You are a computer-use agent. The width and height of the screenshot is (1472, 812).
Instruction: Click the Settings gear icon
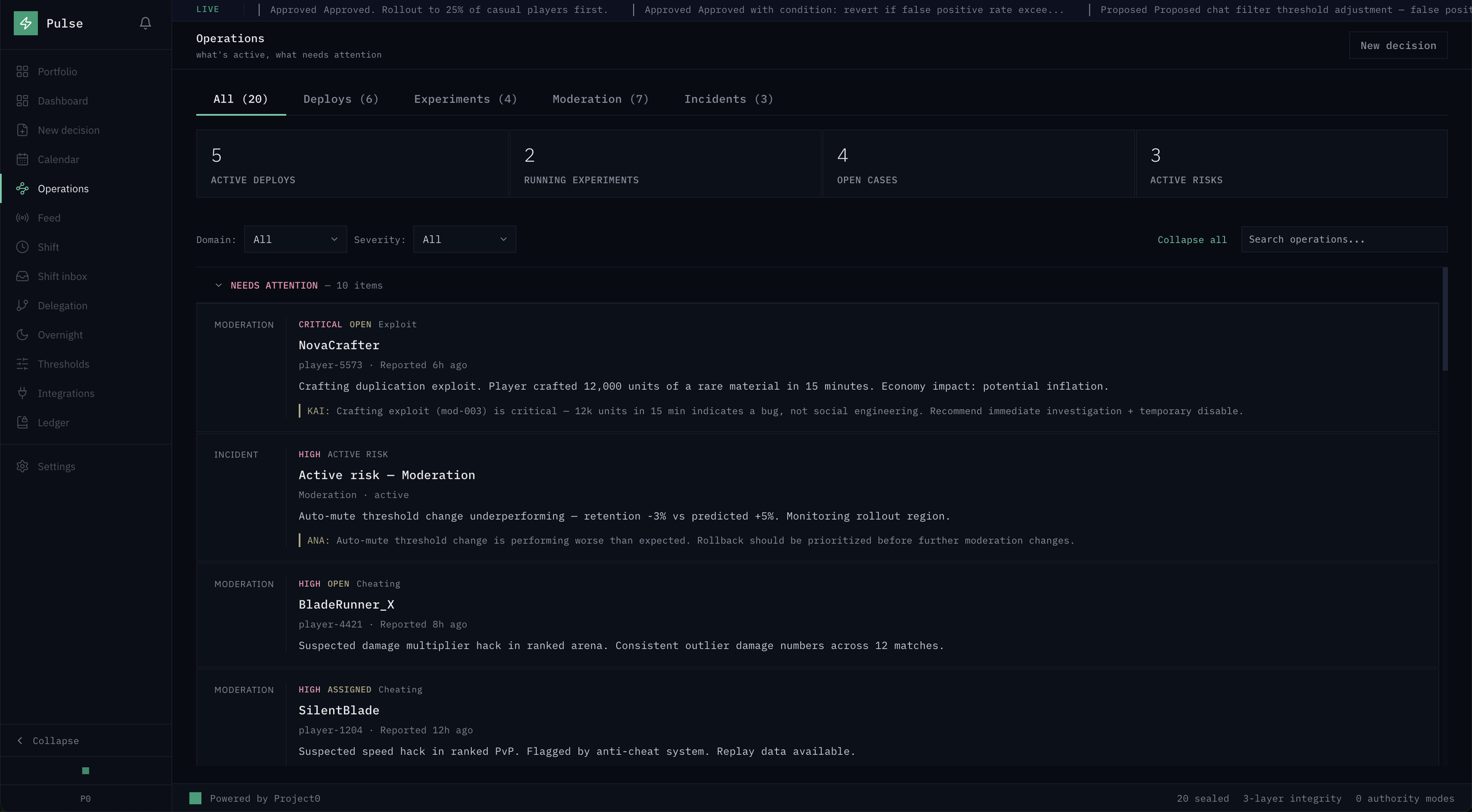(23, 466)
